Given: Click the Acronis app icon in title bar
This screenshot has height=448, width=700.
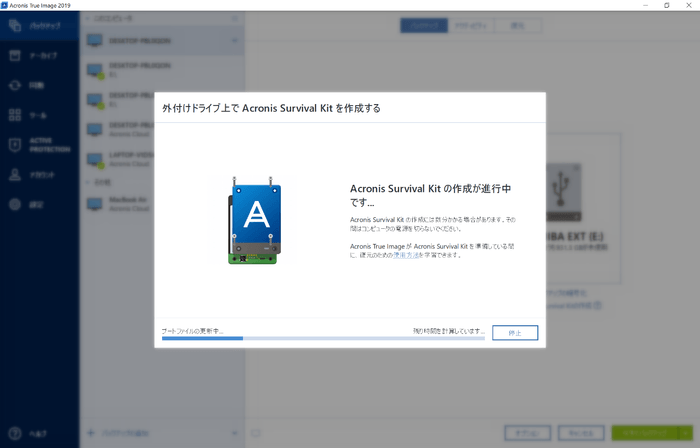Looking at the screenshot, I should [x=4, y=5].
